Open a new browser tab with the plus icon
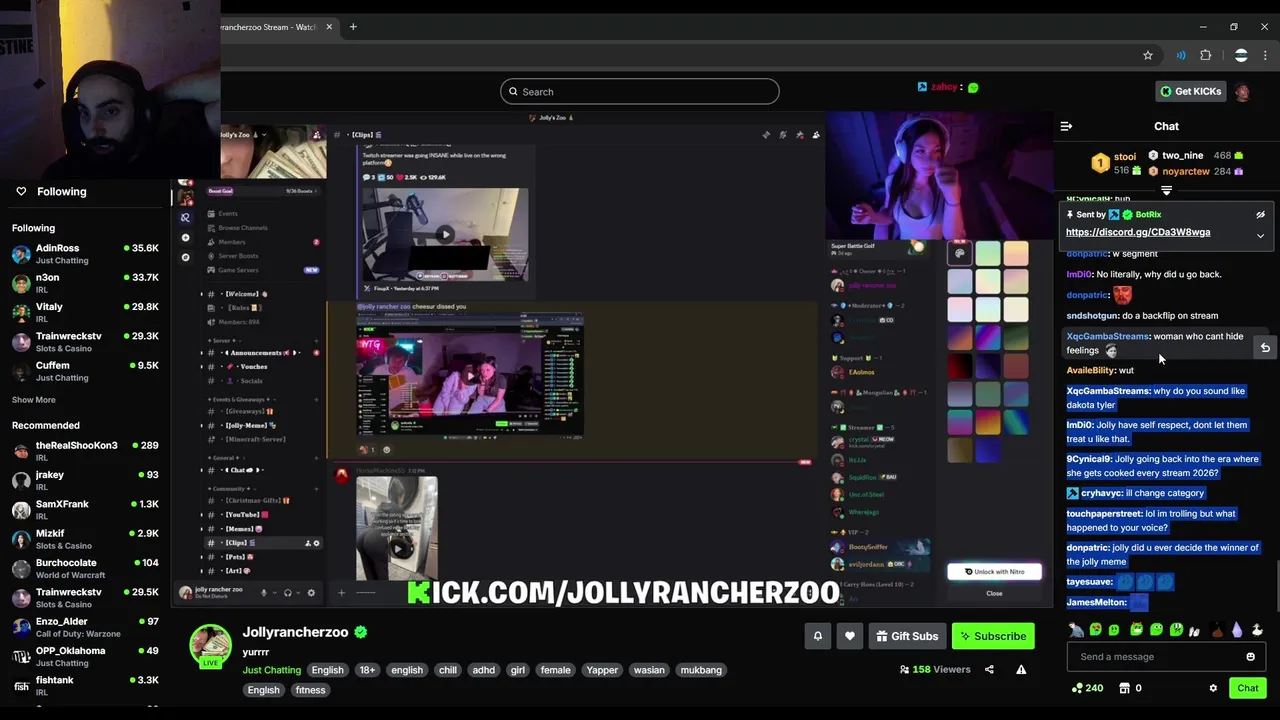 352,27
